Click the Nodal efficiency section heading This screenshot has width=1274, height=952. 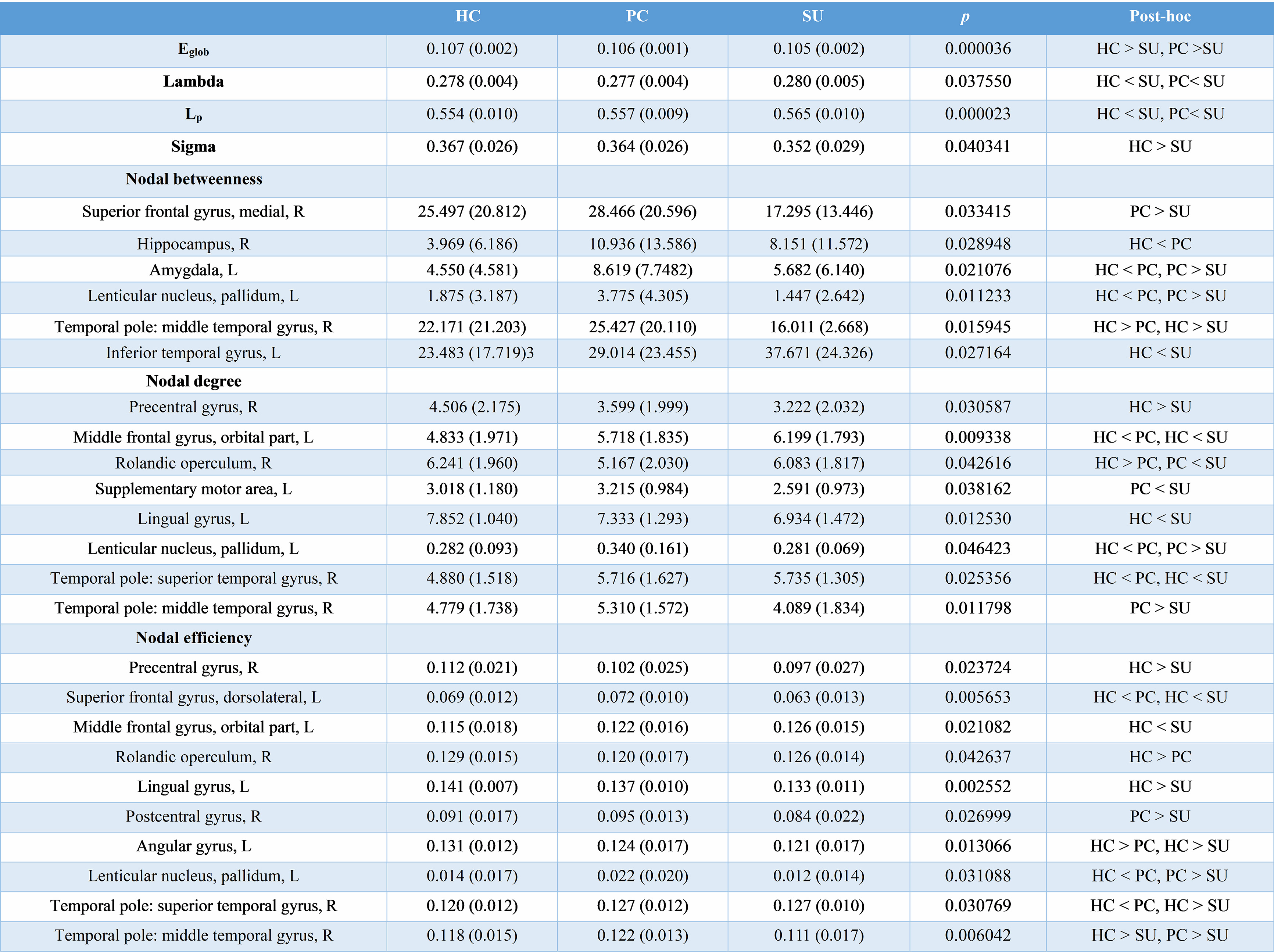(x=193, y=638)
